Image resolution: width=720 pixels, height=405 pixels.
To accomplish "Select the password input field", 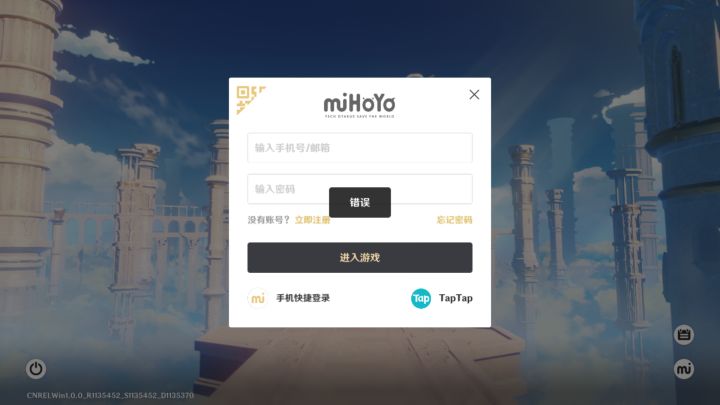I will pos(360,189).
